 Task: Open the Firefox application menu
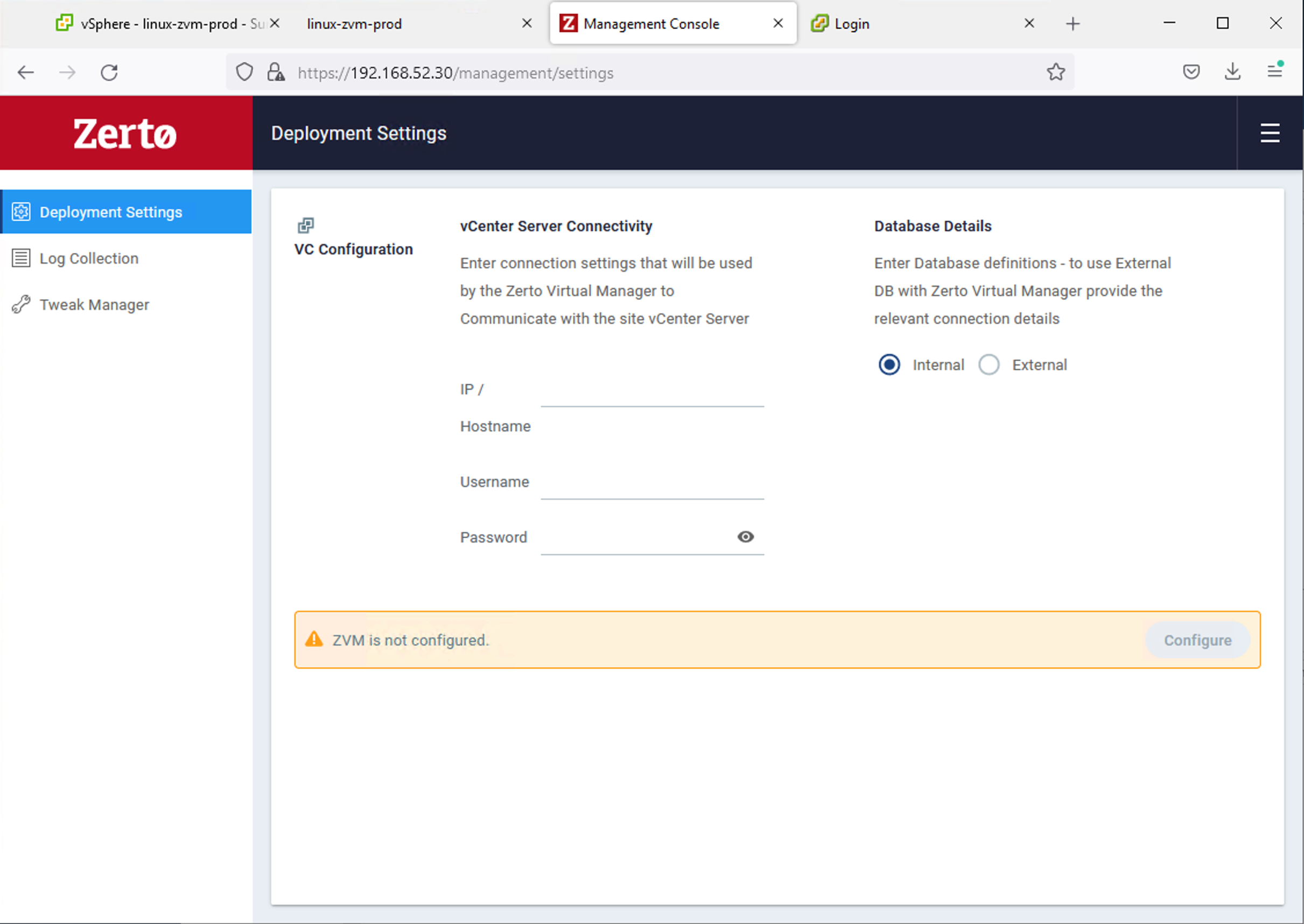(1275, 71)
